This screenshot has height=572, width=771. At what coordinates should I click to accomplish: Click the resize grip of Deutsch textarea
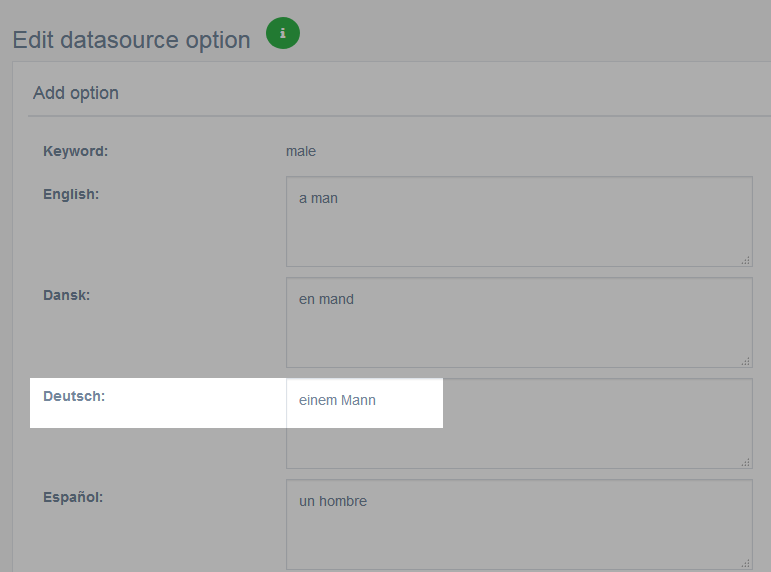point(745,462)
